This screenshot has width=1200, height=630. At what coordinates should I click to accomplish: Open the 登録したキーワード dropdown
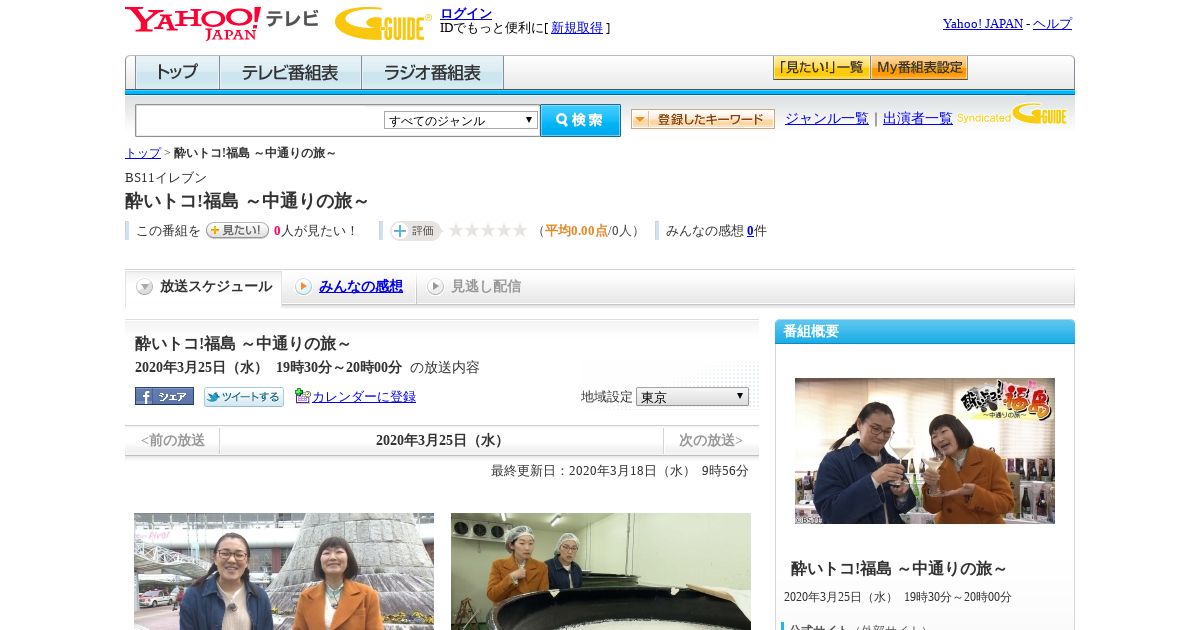click(x=703, y=119)
